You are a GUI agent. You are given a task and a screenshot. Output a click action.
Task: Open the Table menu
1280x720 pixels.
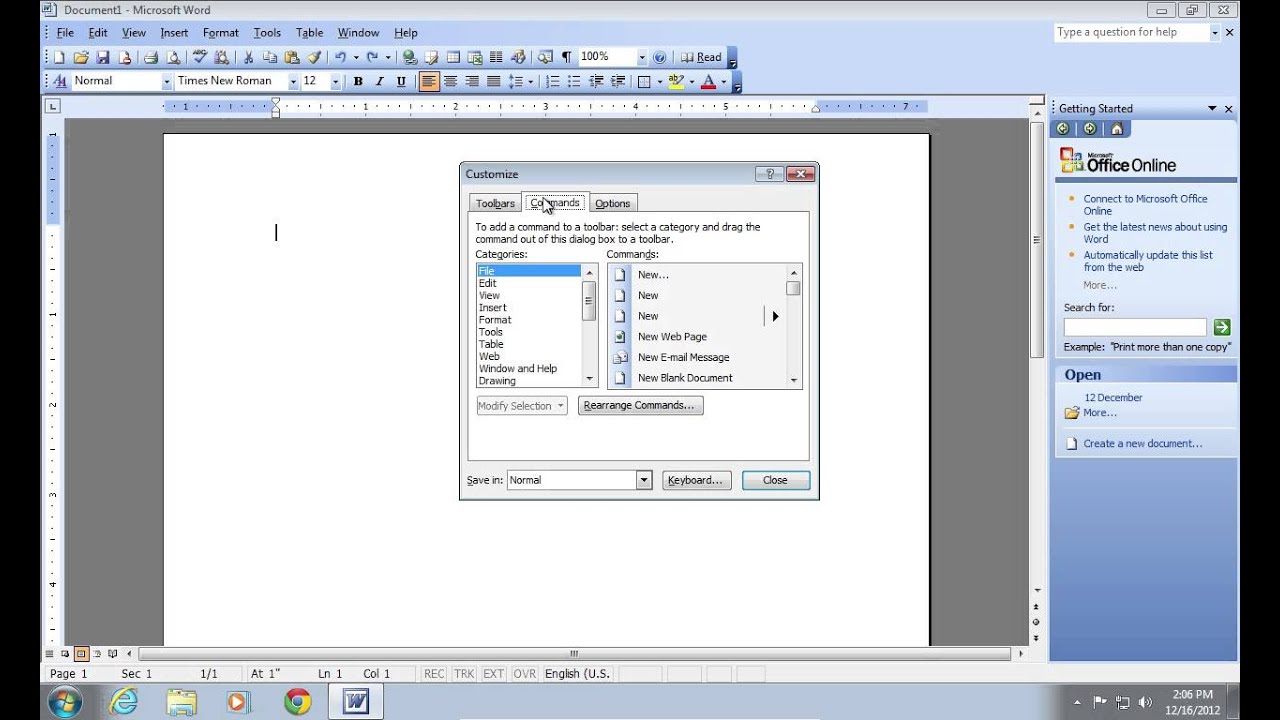(309, 33)
